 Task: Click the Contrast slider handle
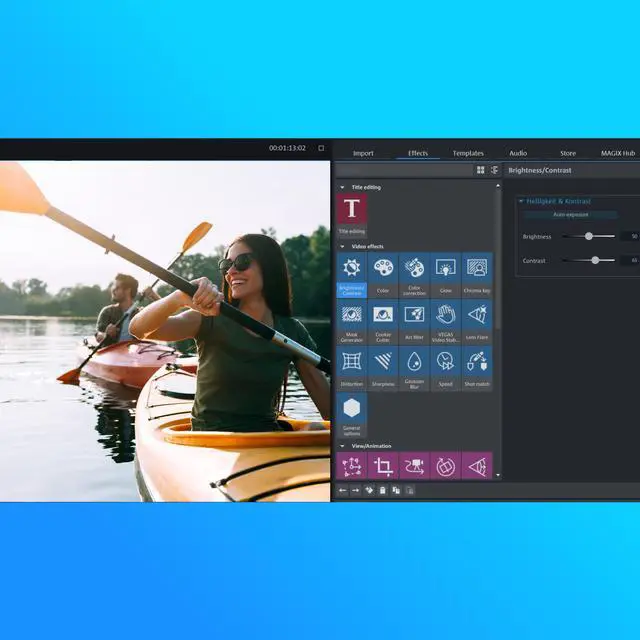click(x=596, y=260)
